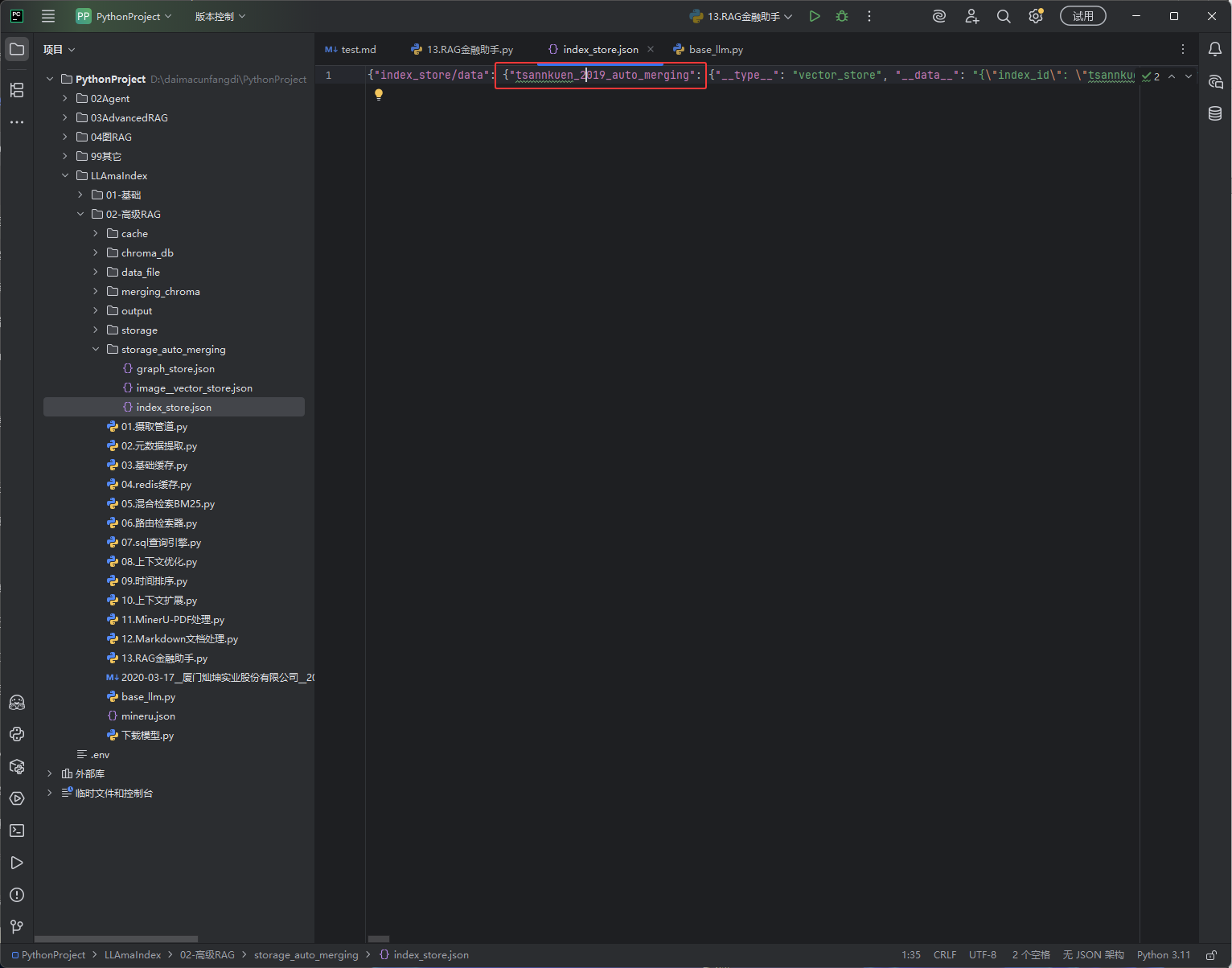Open mineru.json file
This screenshot has height=968, width=1232.
(x=148, y=716)
